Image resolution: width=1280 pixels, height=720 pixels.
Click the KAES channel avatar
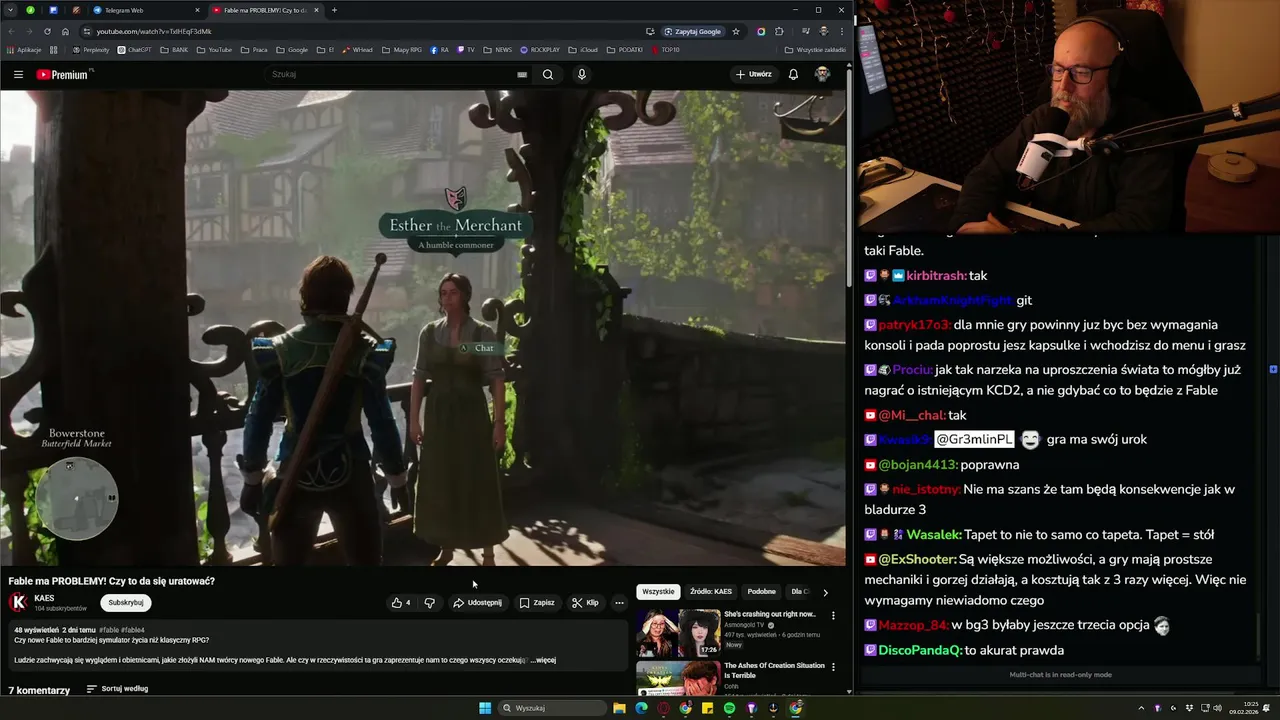point(18,602)
